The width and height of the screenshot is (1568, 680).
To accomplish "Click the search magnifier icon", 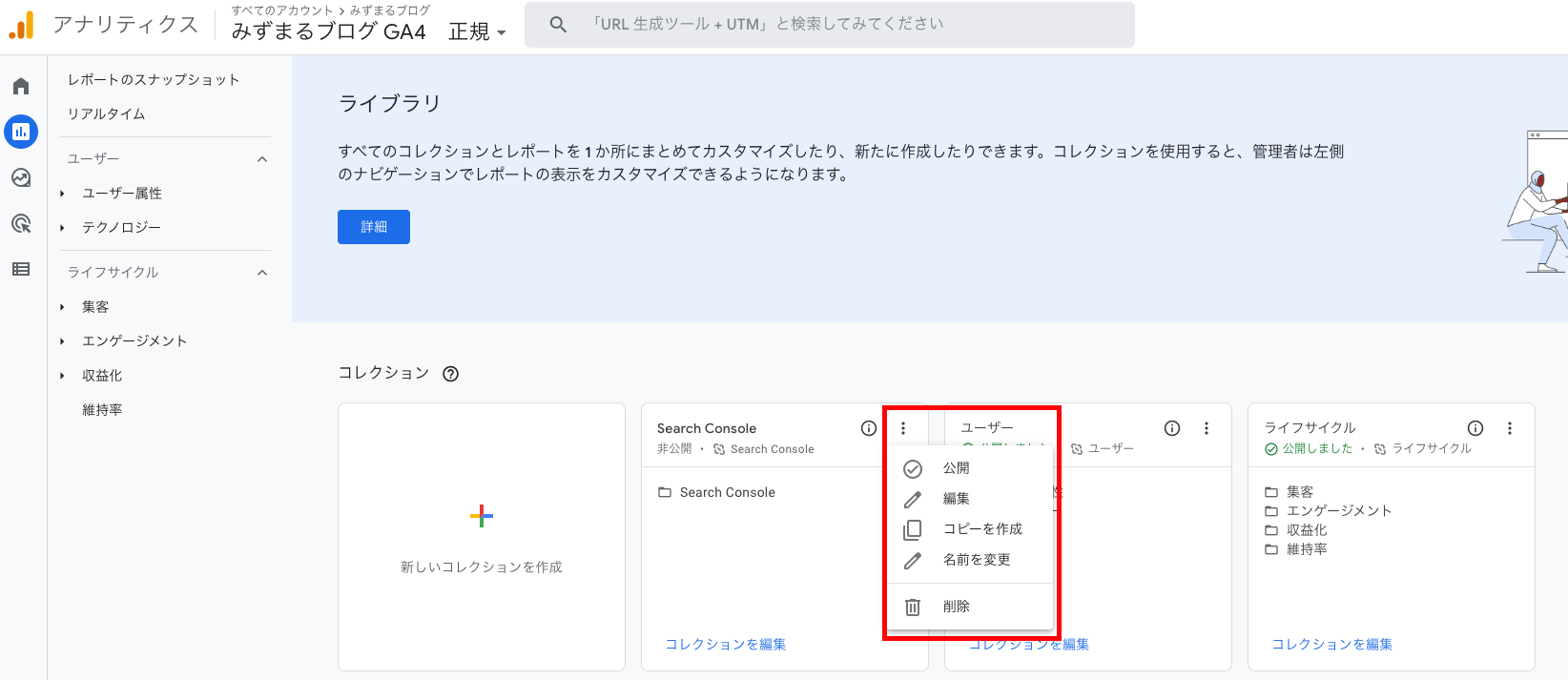I will point(558,25).
